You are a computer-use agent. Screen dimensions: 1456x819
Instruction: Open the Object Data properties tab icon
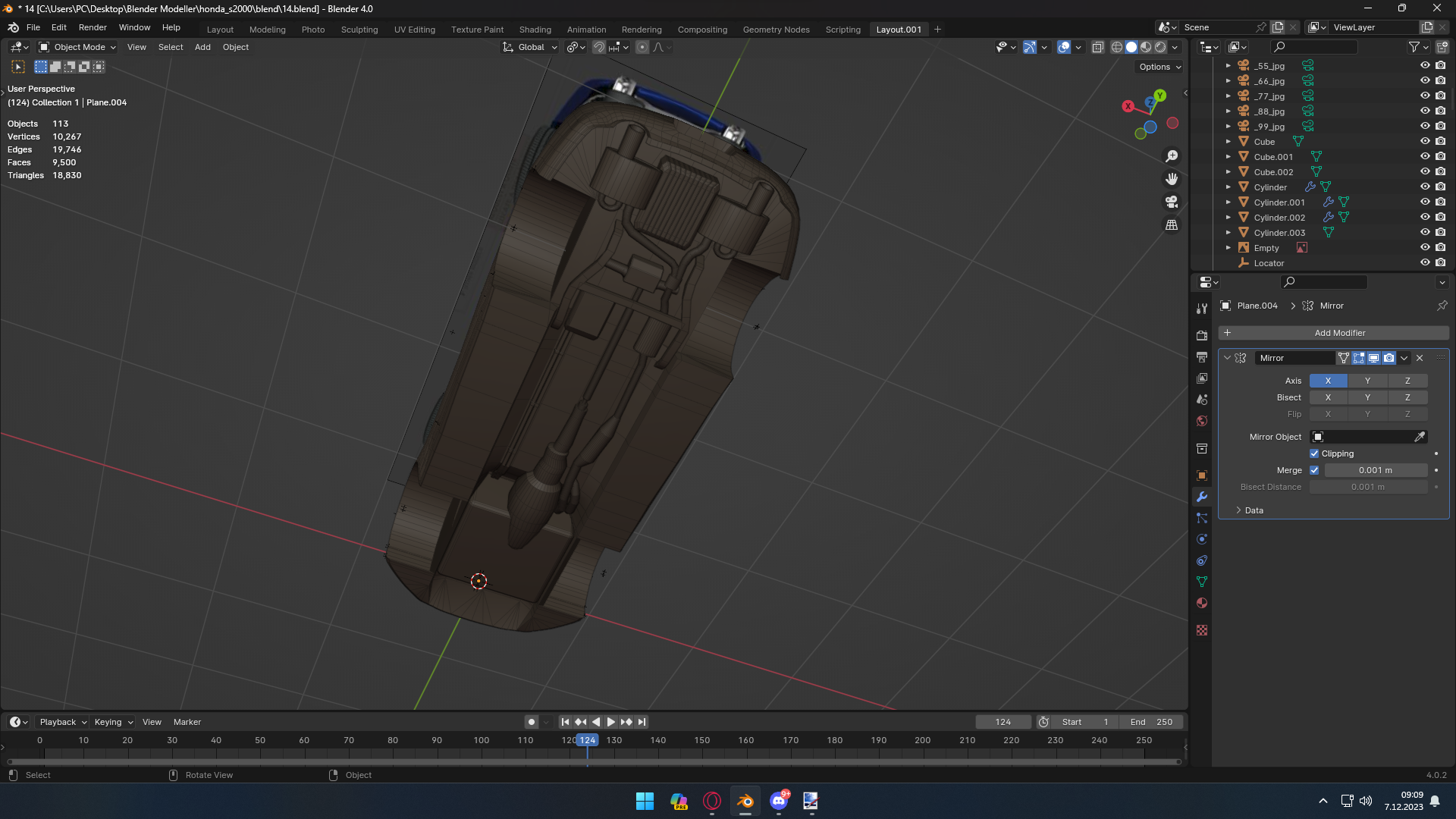[x=1202, y=582]
